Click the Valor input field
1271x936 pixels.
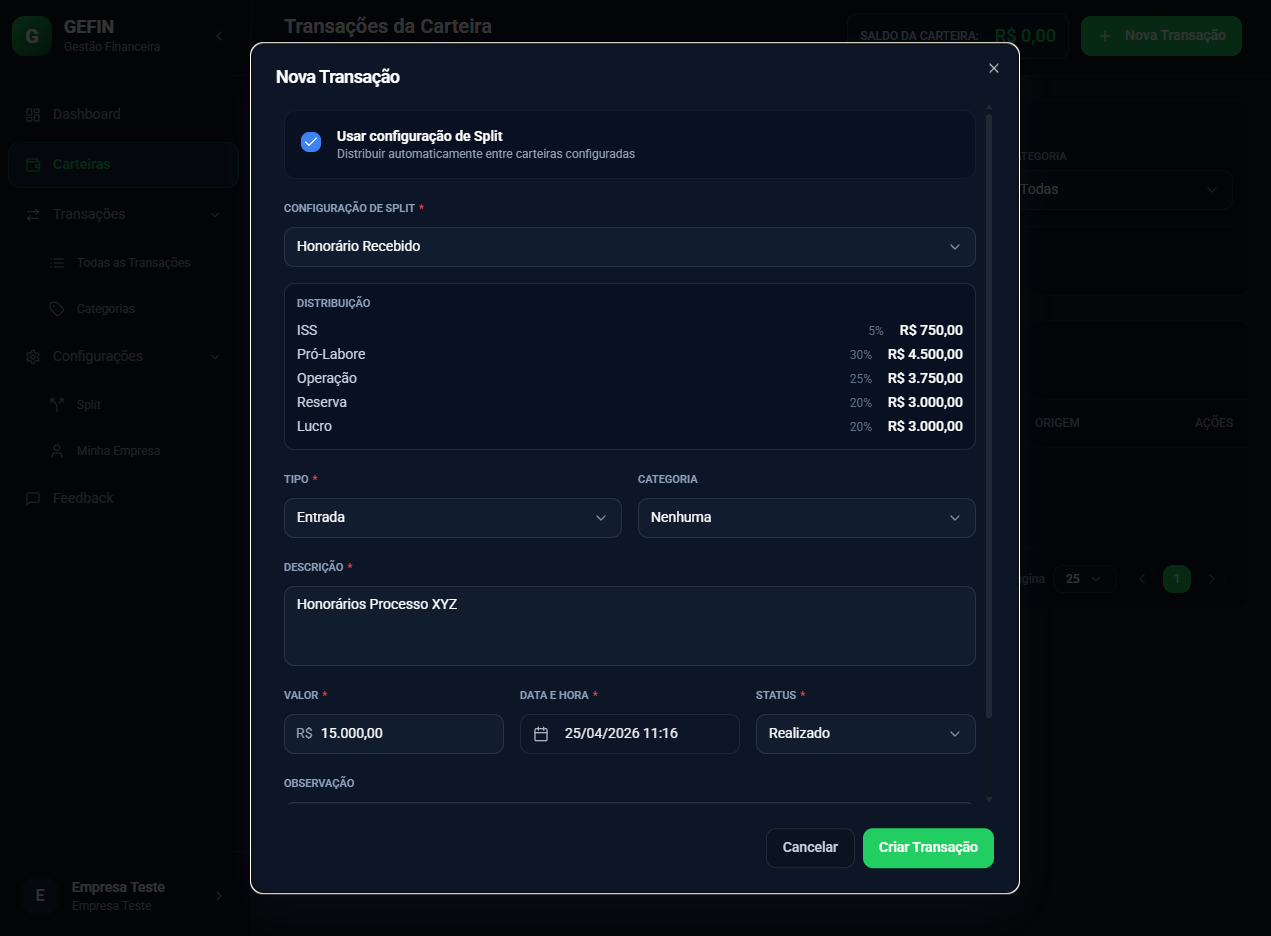point(393,734)
